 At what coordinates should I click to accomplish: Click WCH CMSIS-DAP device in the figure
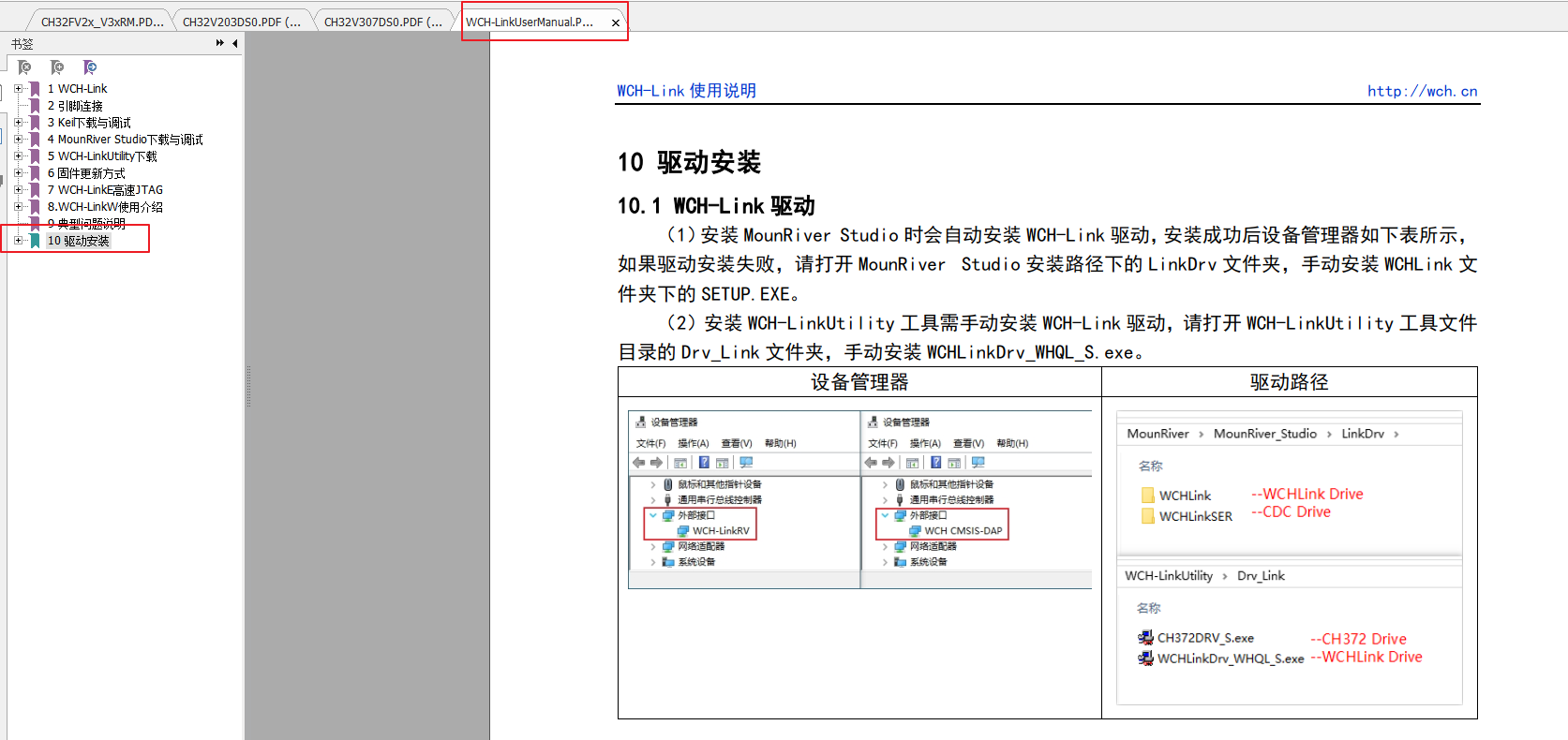tap(956, 530)
